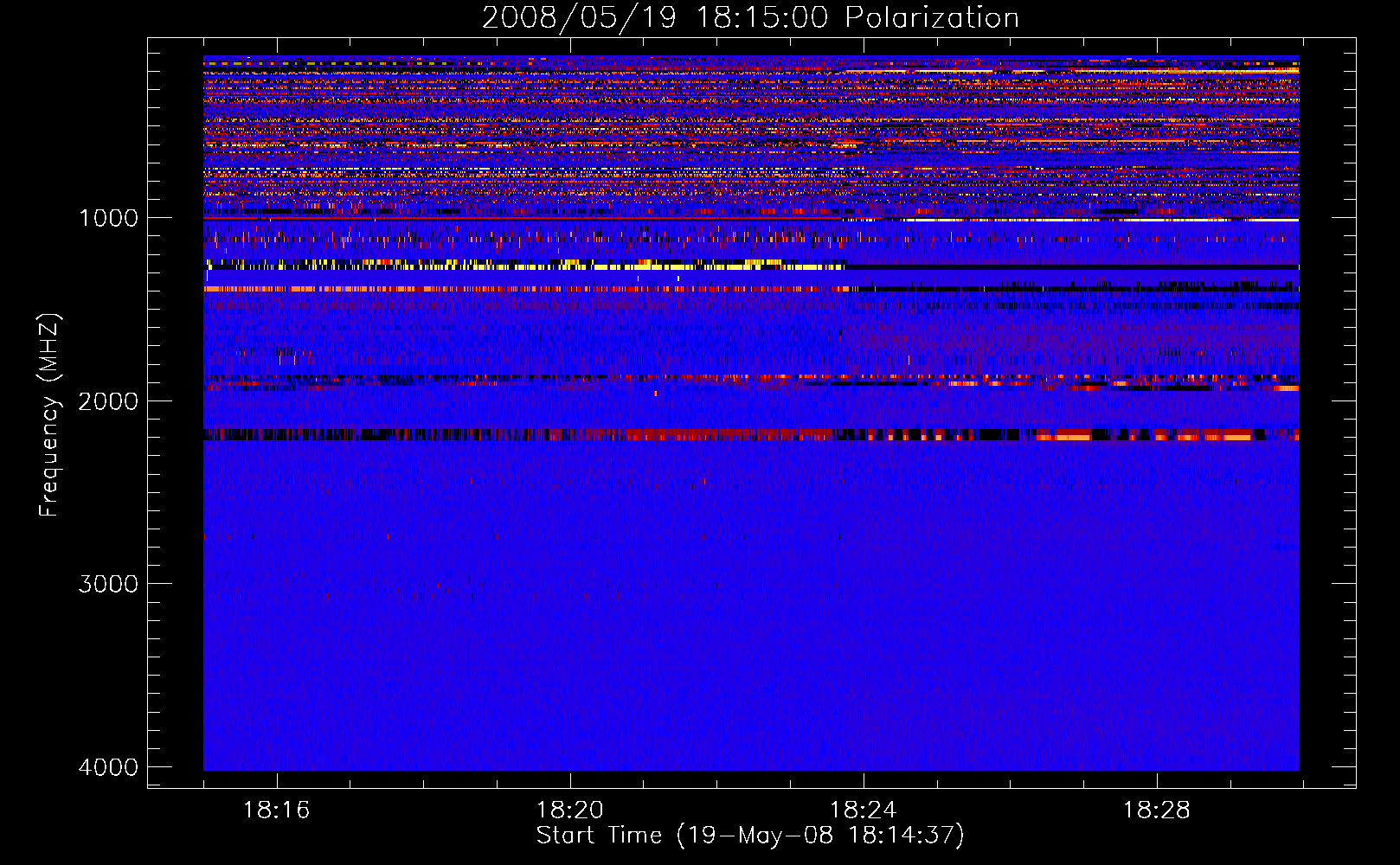Image resolution: width=1400 pixels, height=865 pixels.
Task: Click the 2000 frequency tick label
Action: coord(109,400)
